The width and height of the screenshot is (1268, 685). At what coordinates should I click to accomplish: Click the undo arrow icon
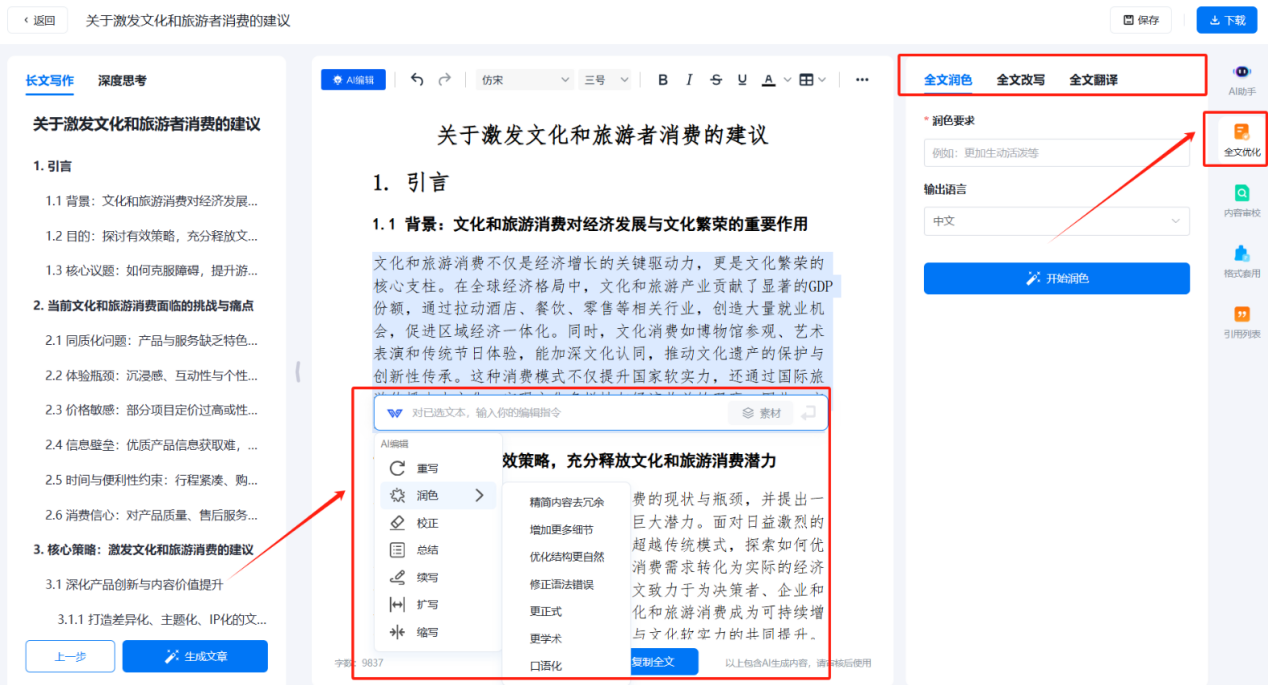(x=418, y=80)
